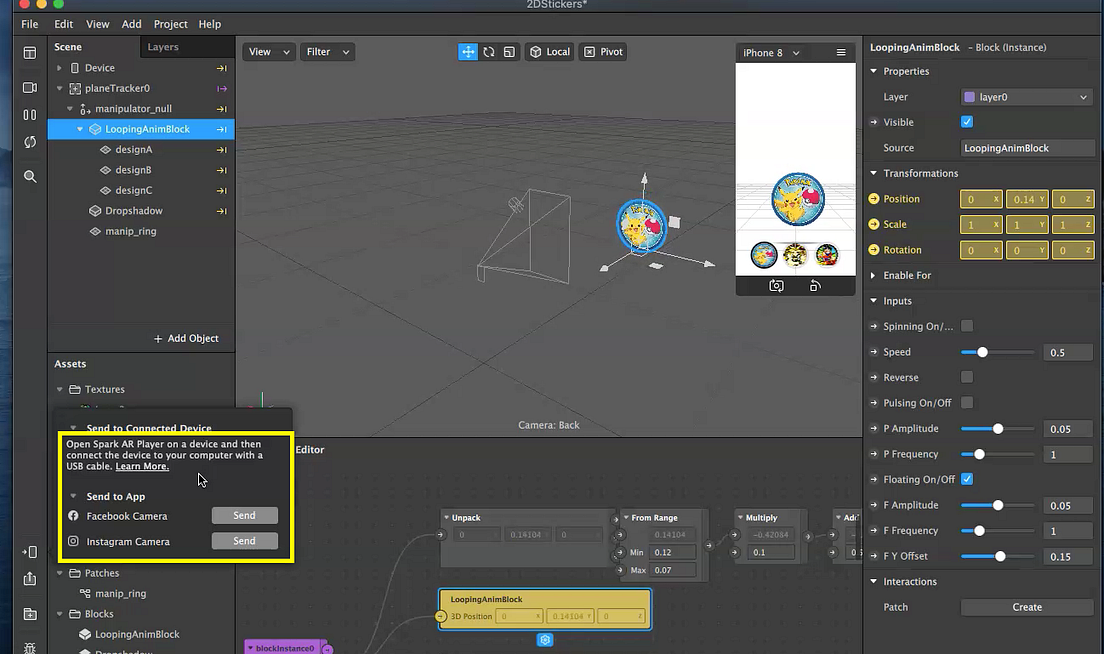
Task: Select the Rotate tool in viewport toolbar
Action: (490, 51)
